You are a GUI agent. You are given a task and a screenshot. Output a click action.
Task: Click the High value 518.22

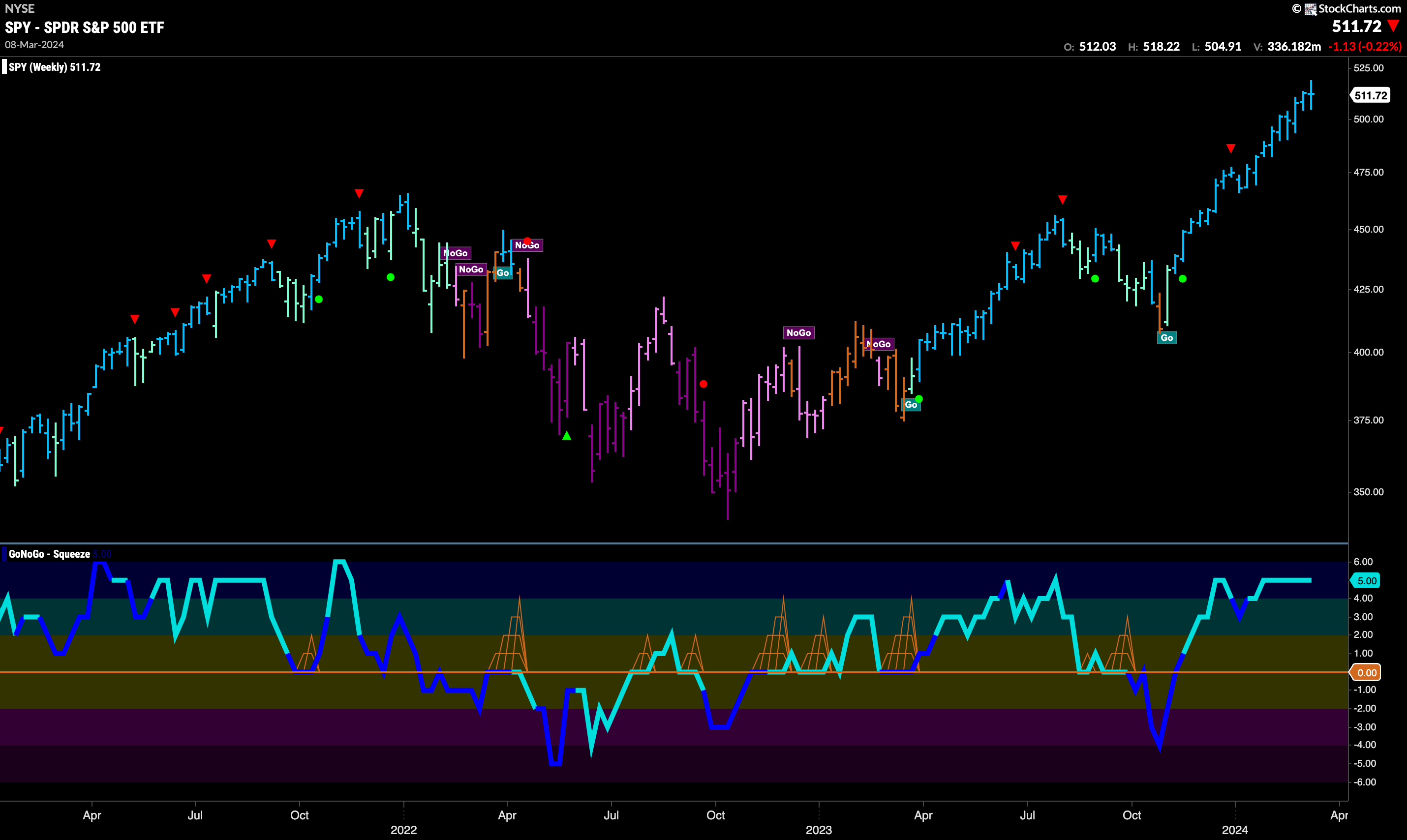[1162, 46]
